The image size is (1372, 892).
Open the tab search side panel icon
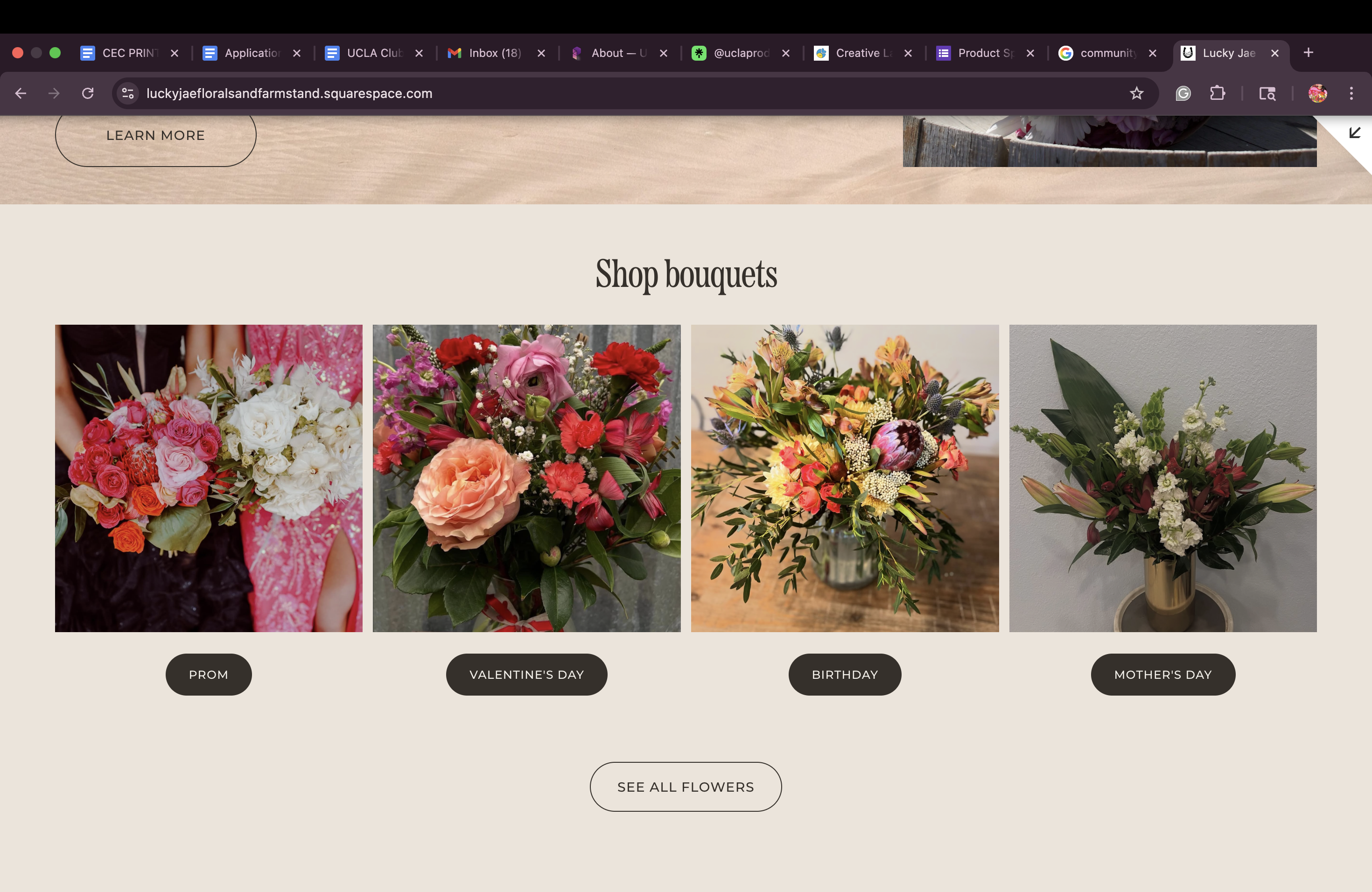tap(1267, 93)
